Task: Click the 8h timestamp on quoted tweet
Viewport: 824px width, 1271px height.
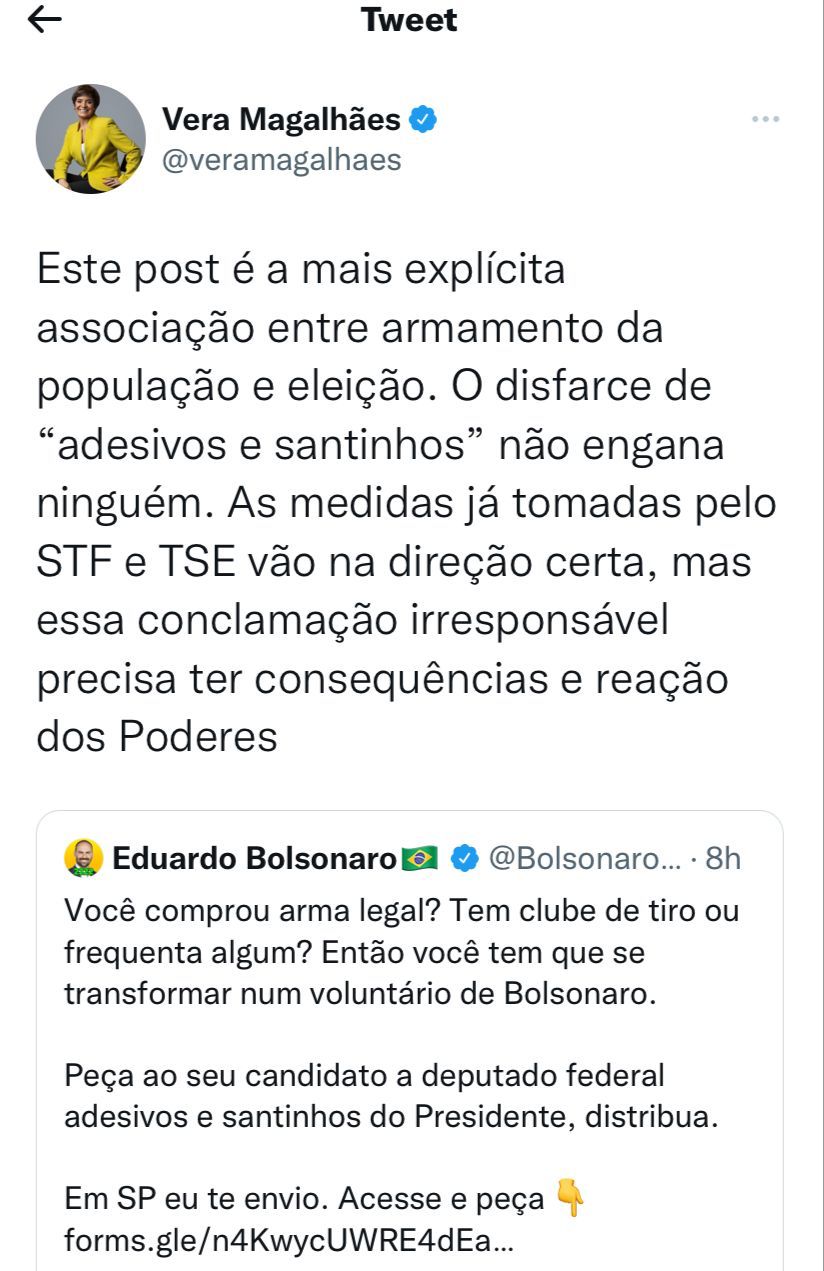Action: pos(723,858)
